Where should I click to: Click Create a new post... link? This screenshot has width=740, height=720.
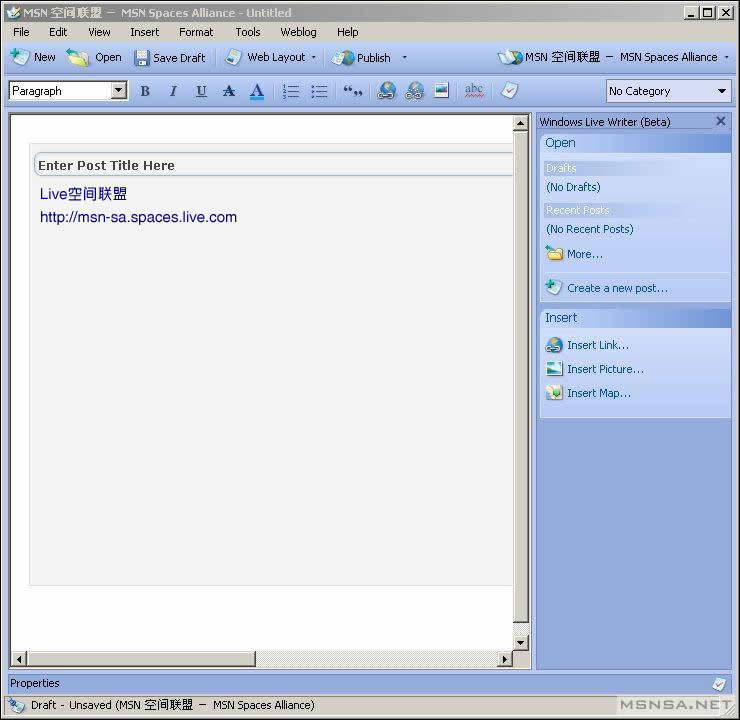[617, 288]
